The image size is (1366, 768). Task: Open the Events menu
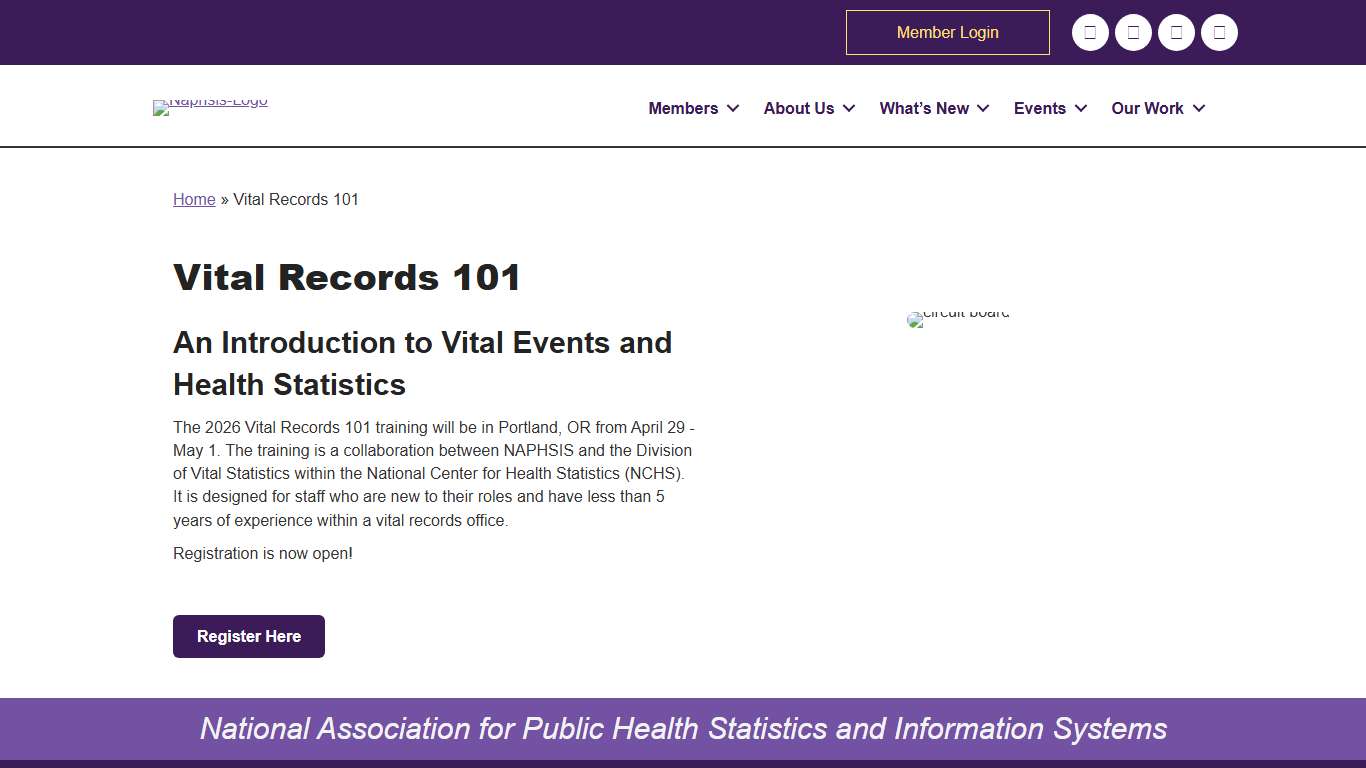tap(1040, 108)
